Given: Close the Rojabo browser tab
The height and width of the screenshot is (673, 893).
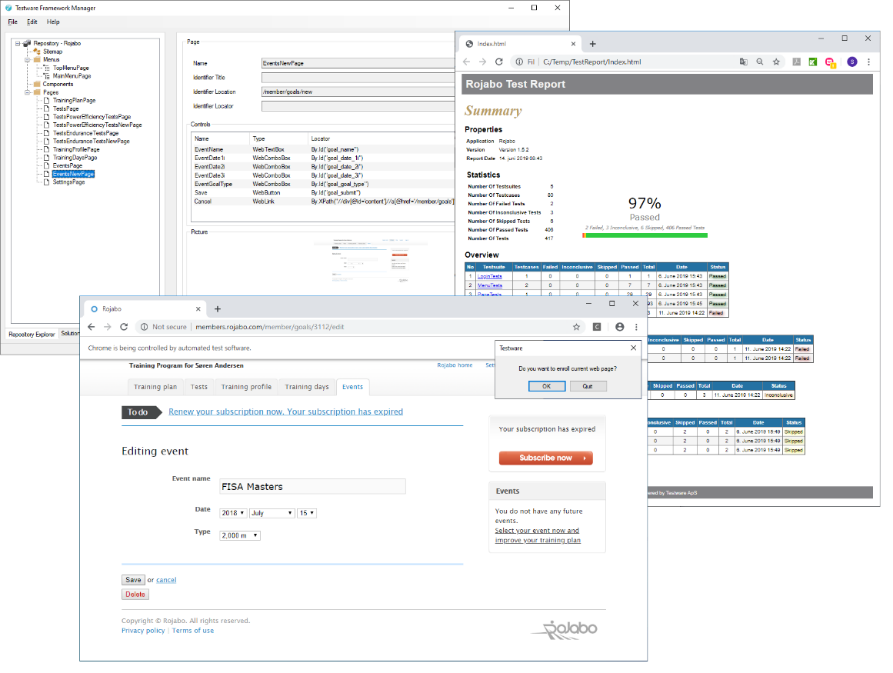Looking at the screenshot, I should (198, 309).
